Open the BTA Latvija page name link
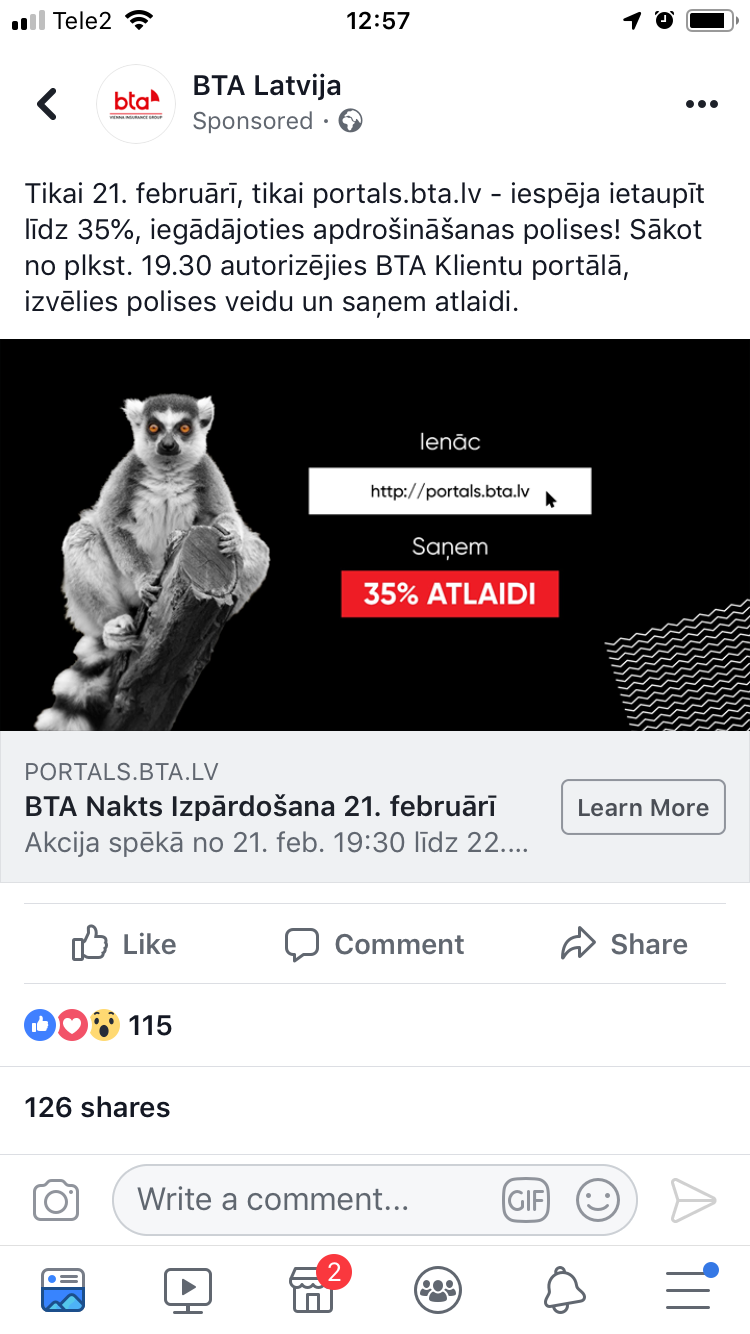The height and width of the screenshot is (1334, 750). click(x=267, y=86)
